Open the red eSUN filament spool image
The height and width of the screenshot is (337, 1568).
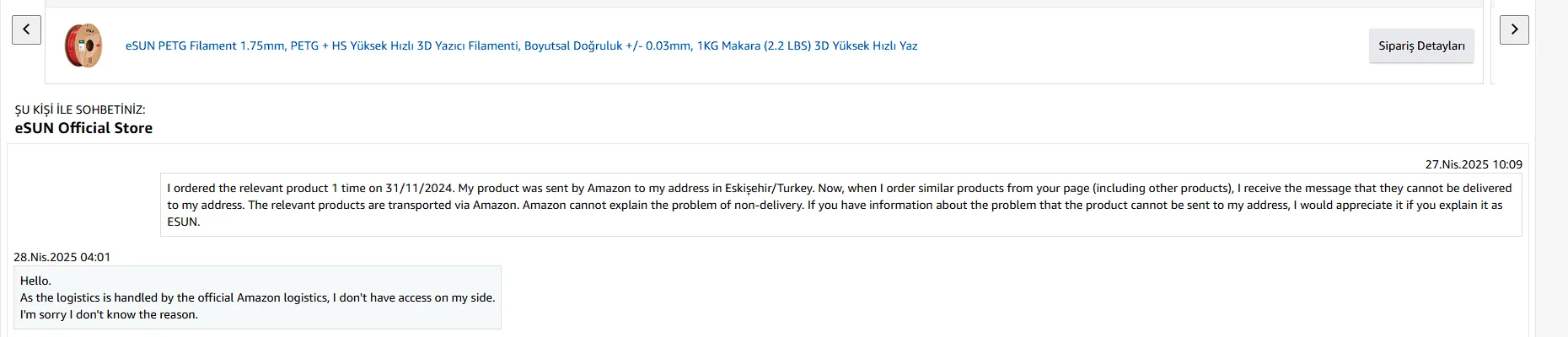83,45
